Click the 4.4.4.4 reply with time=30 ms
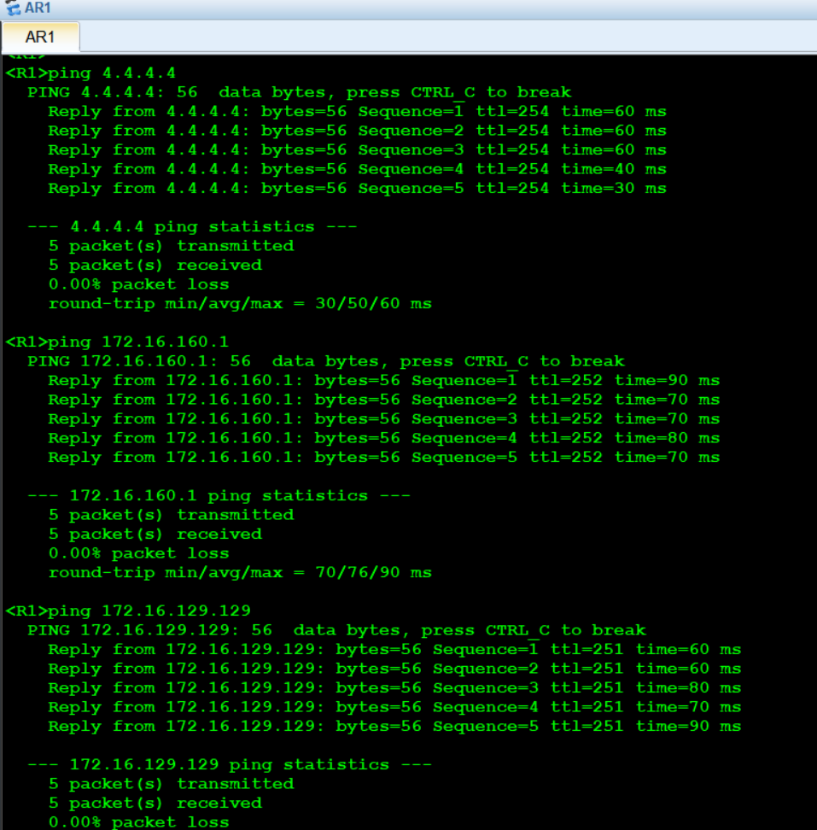Viewport: 817px width, 830px height. [357, 188]
